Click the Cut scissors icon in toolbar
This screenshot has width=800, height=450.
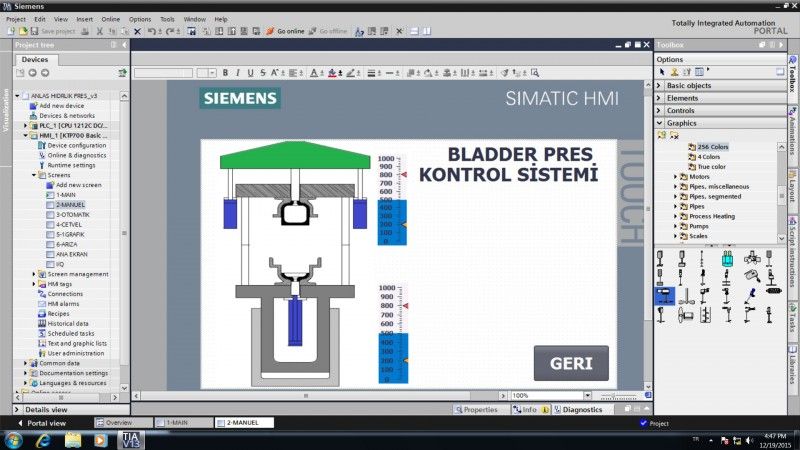point(99,31)
